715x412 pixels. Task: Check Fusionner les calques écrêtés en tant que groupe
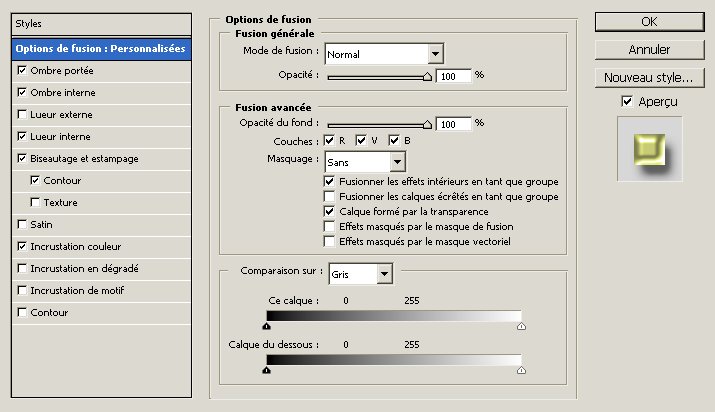pos(329,196)
